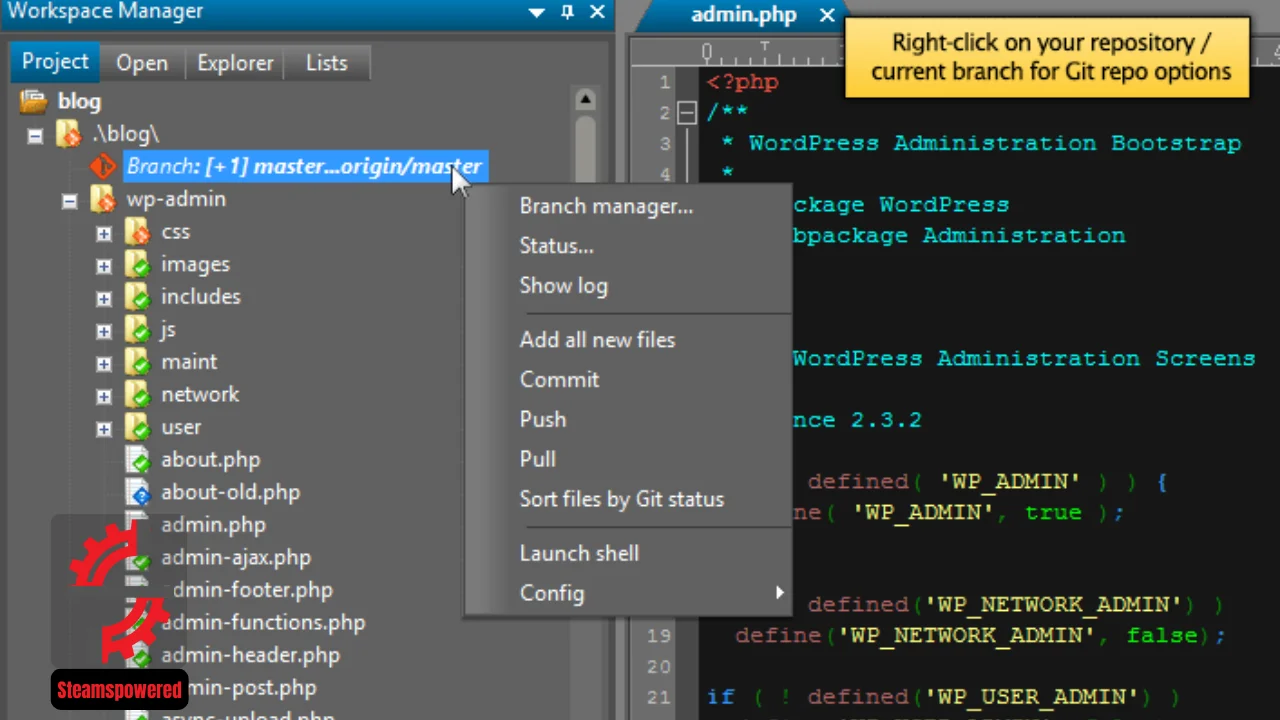Viewport: 1280px width, 720px height.
Task: Expand the network folder node
Action: coord(104,396)
